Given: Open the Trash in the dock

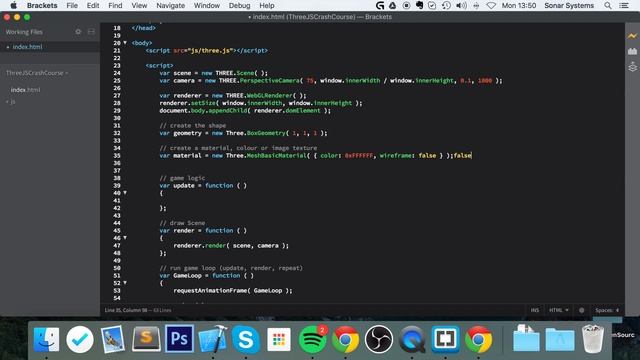Looking at the screenshot, I should [593, 339].
